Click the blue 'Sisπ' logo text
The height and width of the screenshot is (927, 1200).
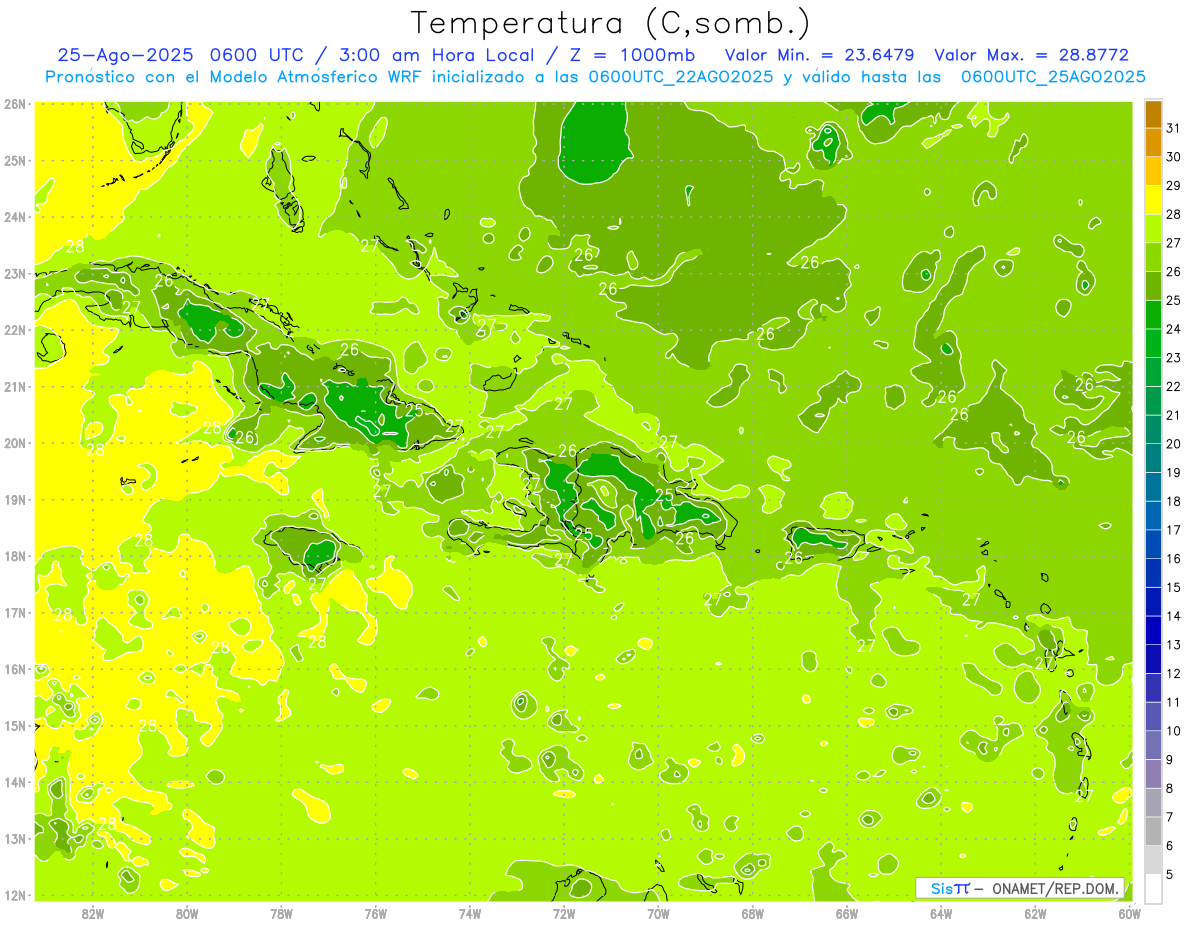tap(950, 888)
